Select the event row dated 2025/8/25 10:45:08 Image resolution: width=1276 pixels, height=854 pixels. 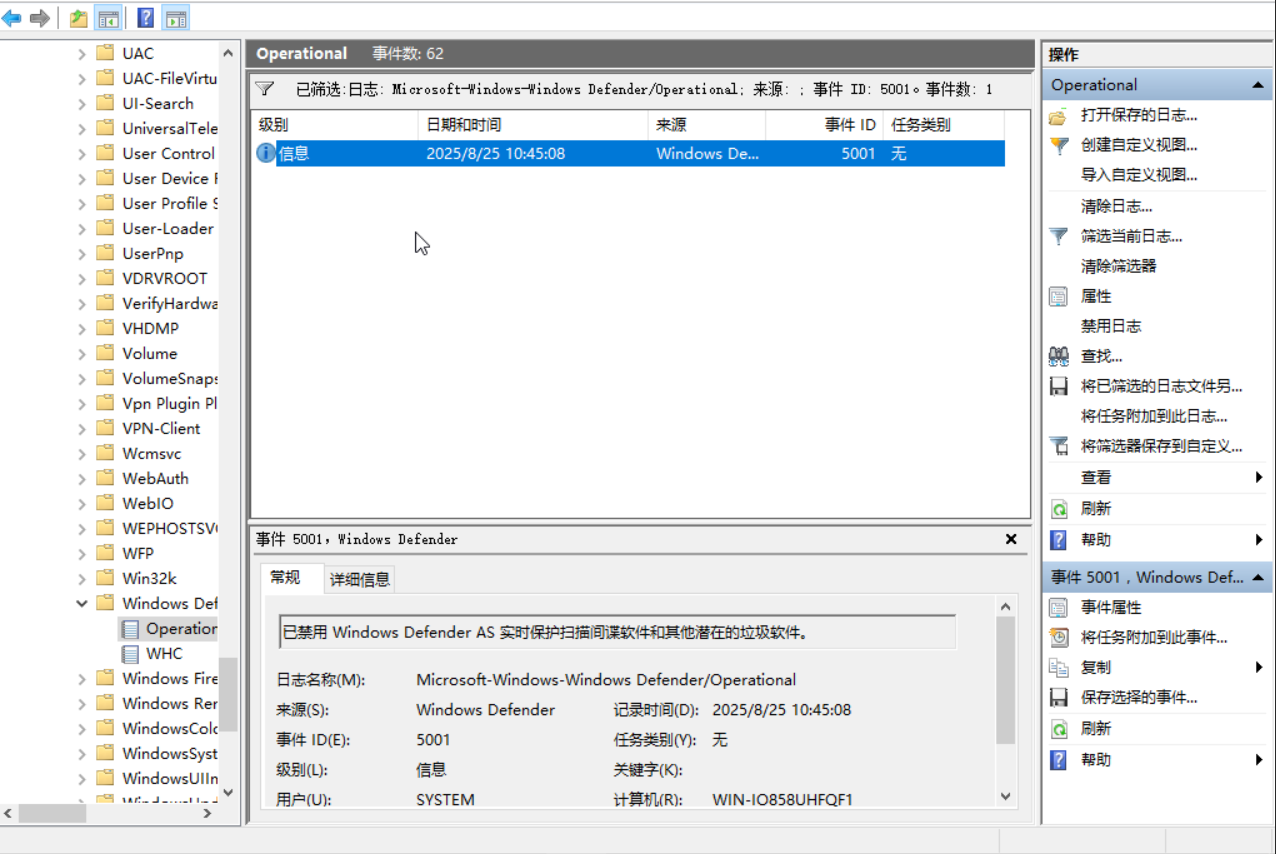(629, 153)
